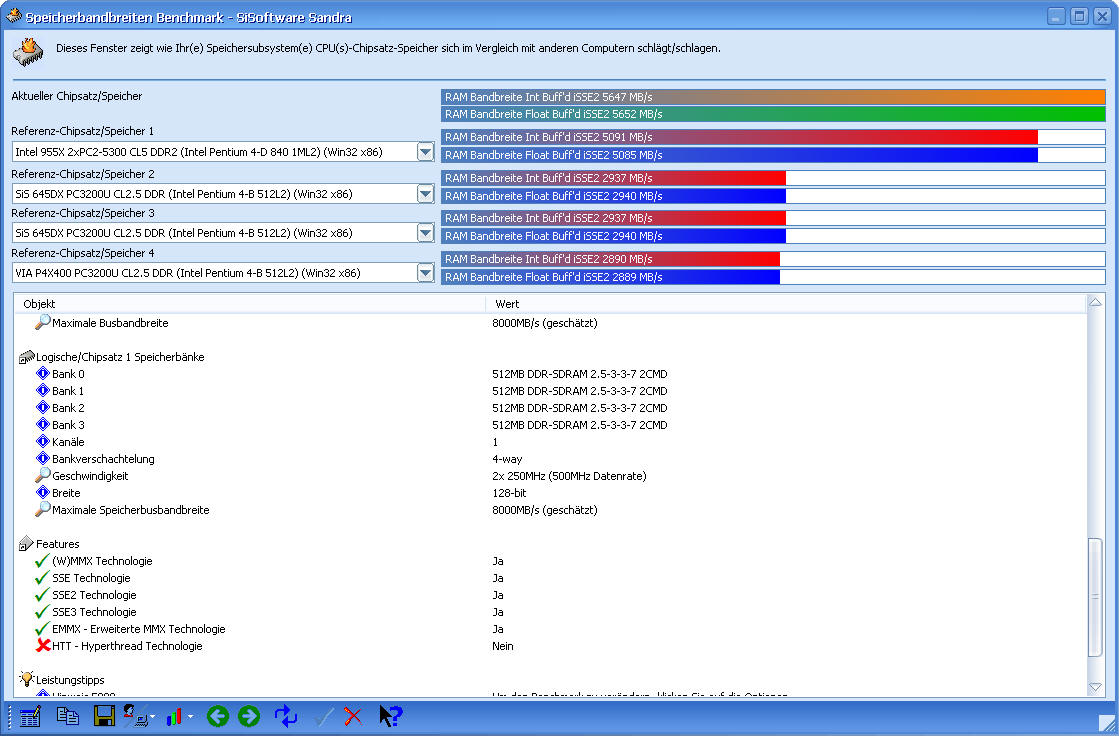Viewport: 1119px width, 736px height.
Task: Open Referenz-Chipsatz/Speicher 3 dropdown arrow
Action: (425, 233)
